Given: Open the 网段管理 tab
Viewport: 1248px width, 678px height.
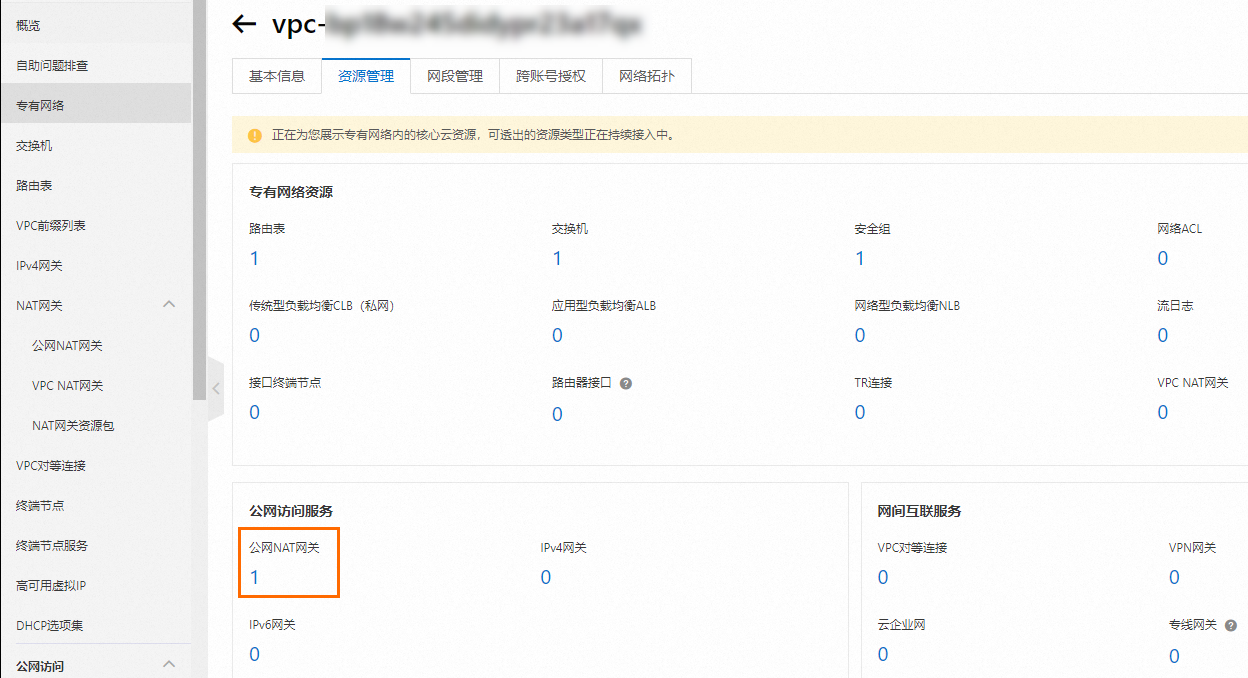Looking at the screenshot, I should (455, 76).
